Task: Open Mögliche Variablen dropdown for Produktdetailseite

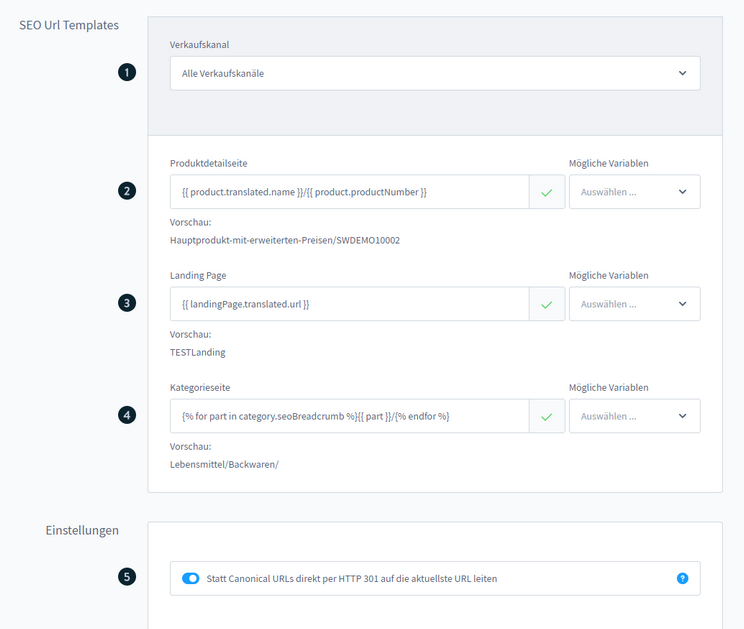Action: tap(634, 192)
